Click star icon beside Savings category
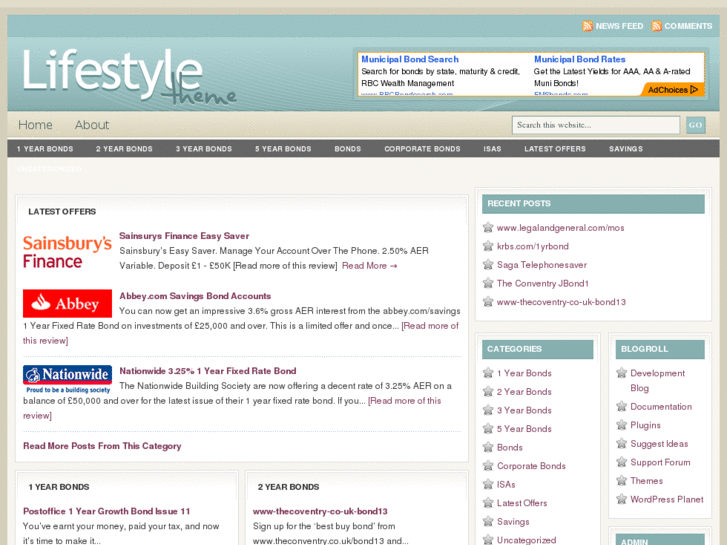The width and height of the screenshot is (727, 545). click(x=488, y=521)
